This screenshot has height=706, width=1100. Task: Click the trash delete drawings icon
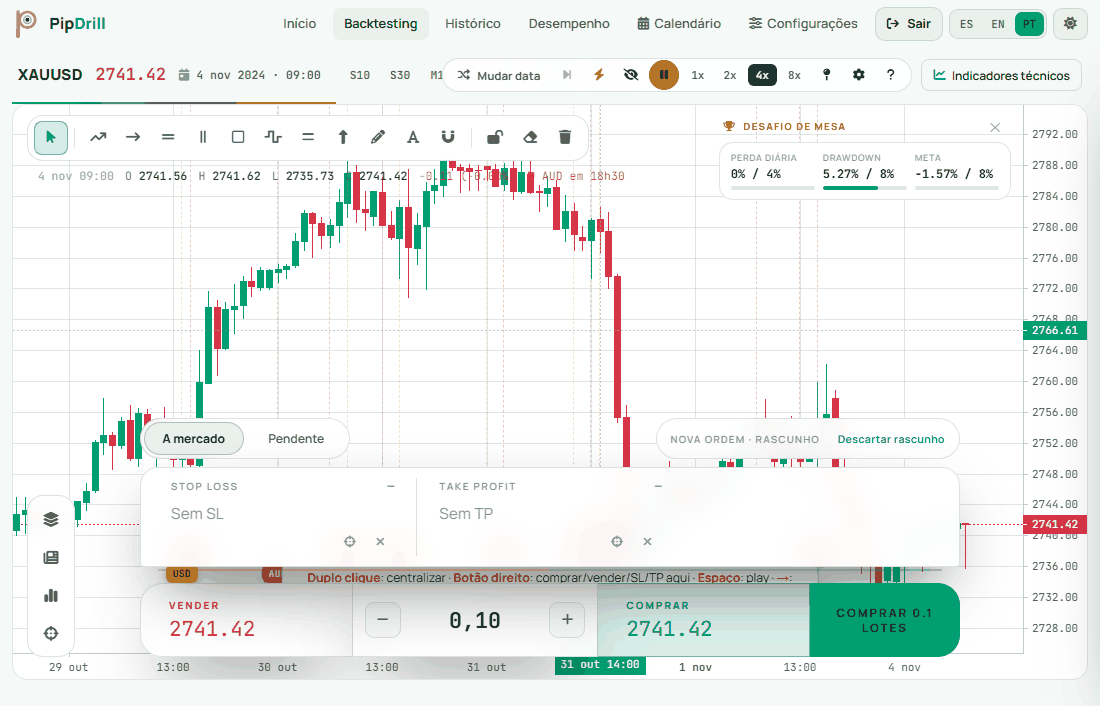coord(565,138)
